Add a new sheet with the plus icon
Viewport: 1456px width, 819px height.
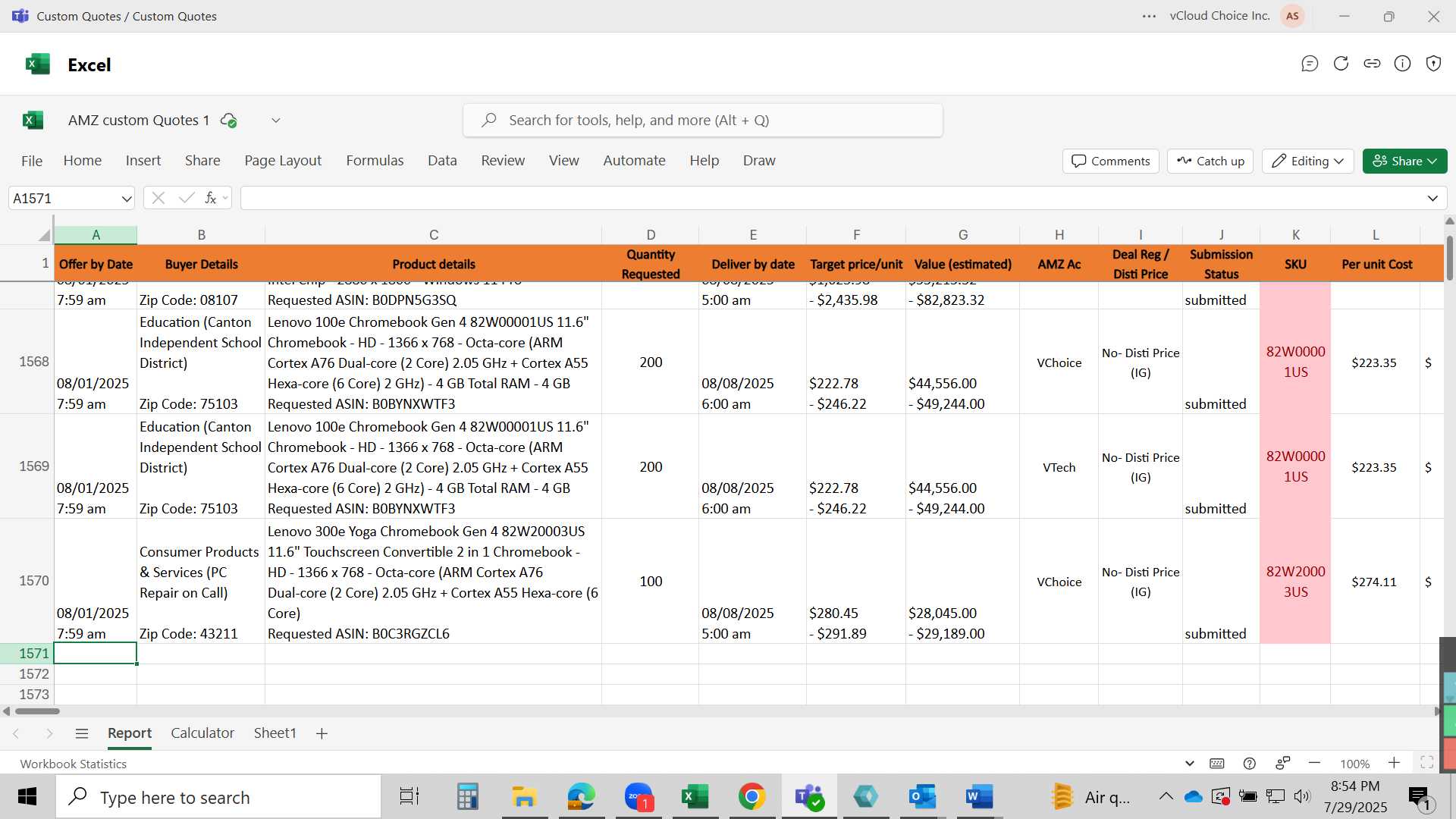point(322,733)
